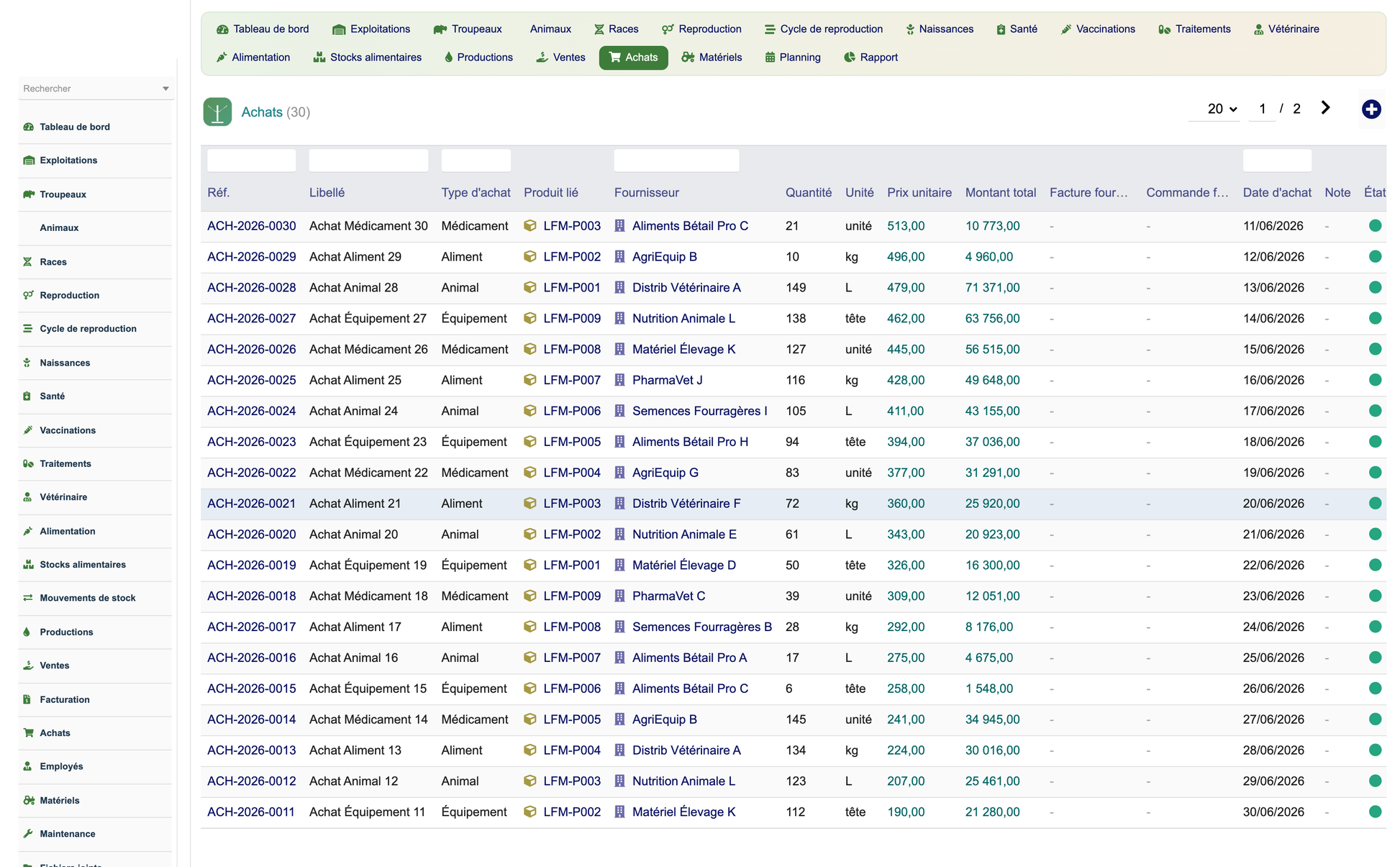
Task: Sort by the Prix unitaire column header
Action: [919, 193]
